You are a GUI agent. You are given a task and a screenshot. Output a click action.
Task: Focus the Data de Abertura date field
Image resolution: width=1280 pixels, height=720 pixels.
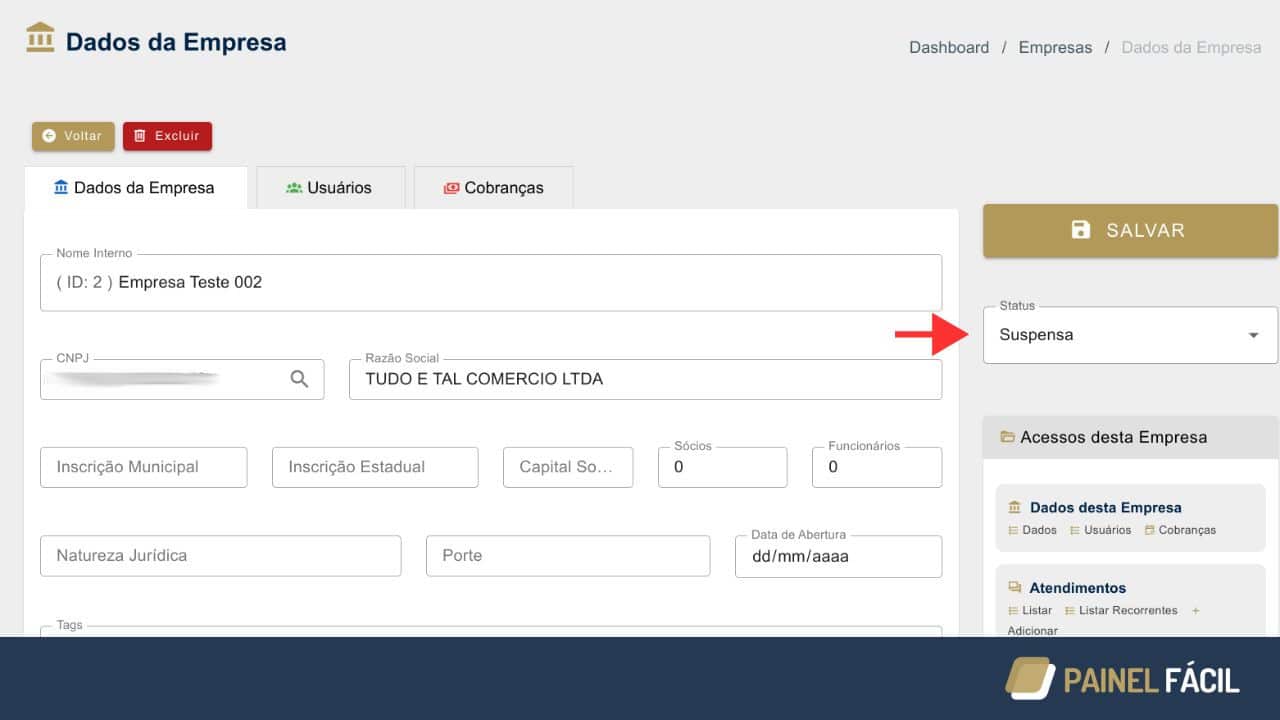click(x=838, y=556)
